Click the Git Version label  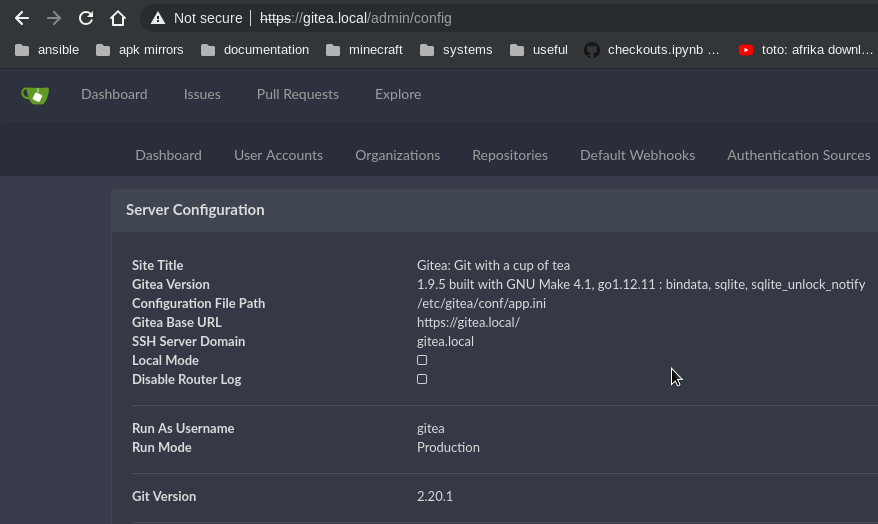click(x=164, y=497)
